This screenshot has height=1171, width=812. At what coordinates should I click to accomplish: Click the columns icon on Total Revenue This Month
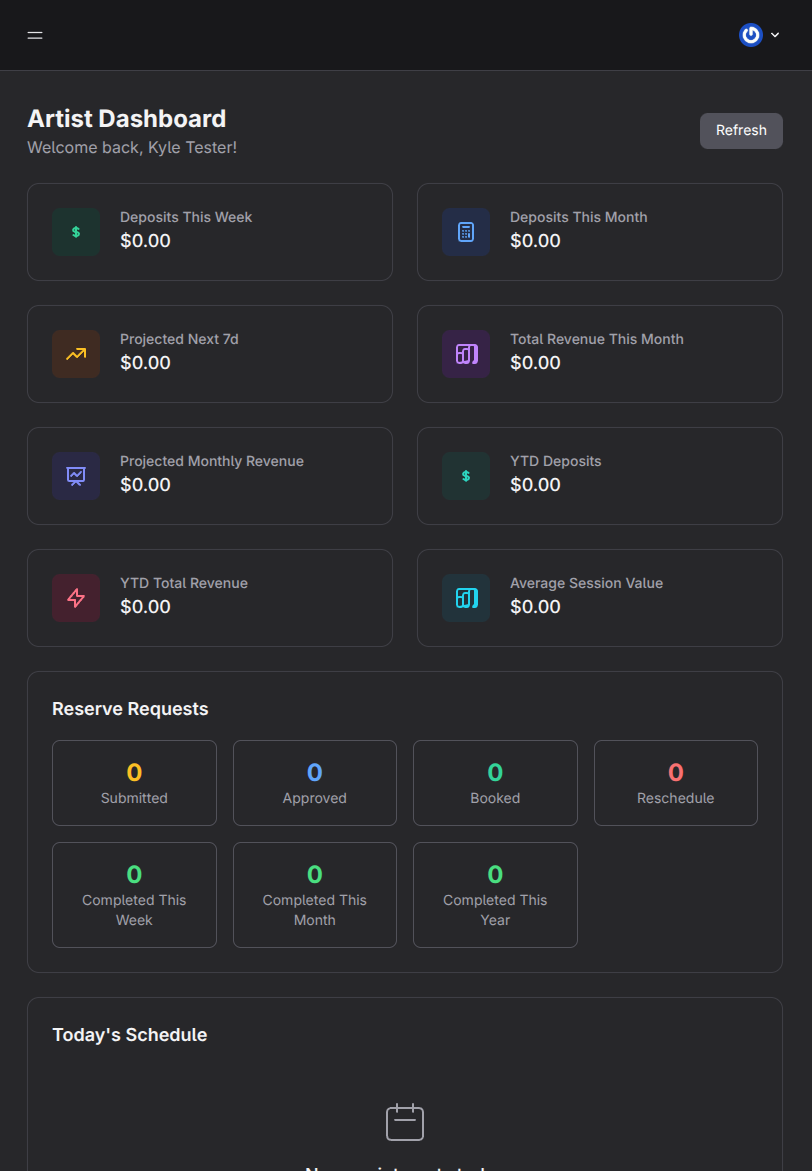click(466, 353)
